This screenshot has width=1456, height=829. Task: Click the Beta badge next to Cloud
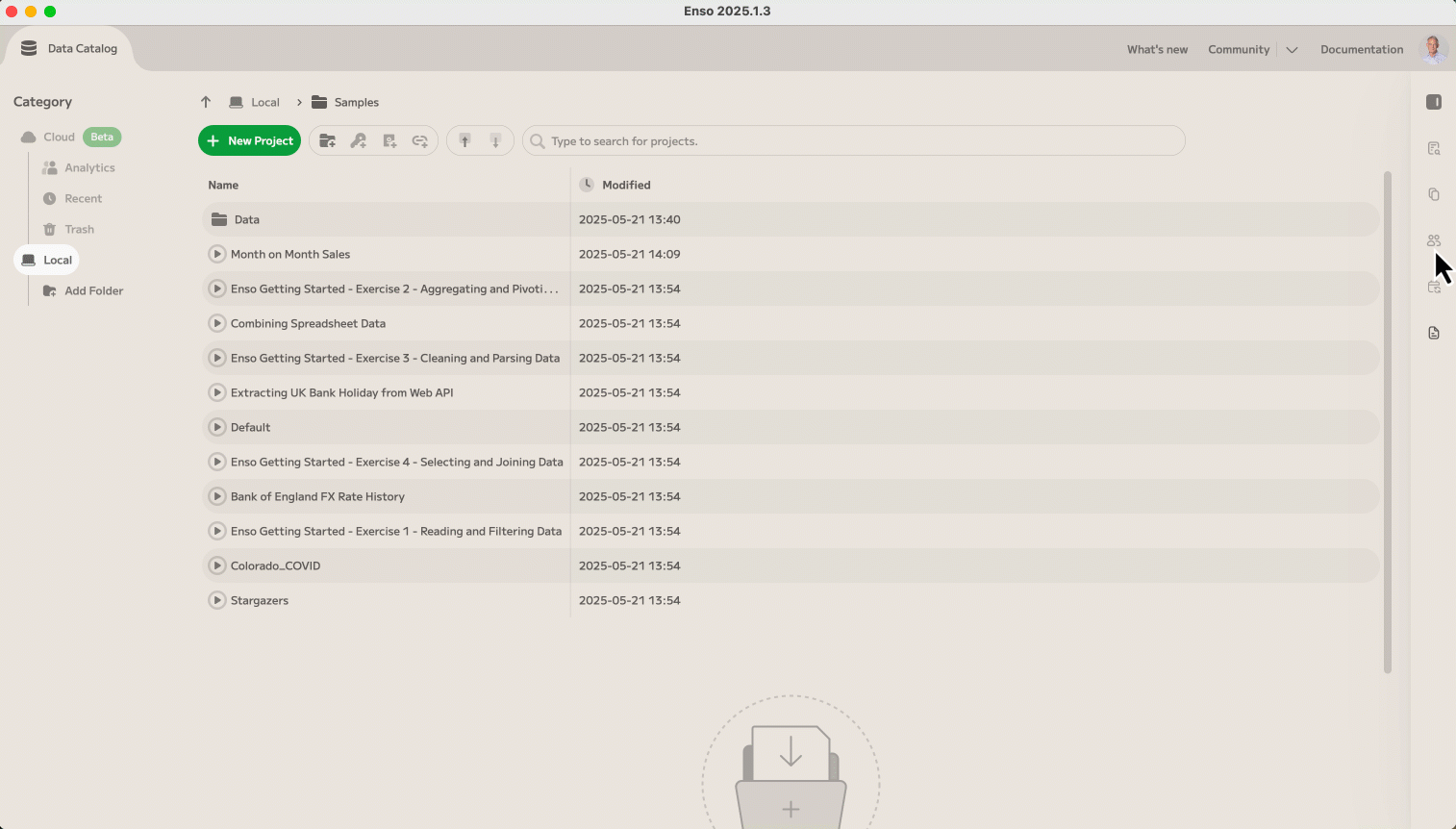pyautogui.click(x=102, y=137)
